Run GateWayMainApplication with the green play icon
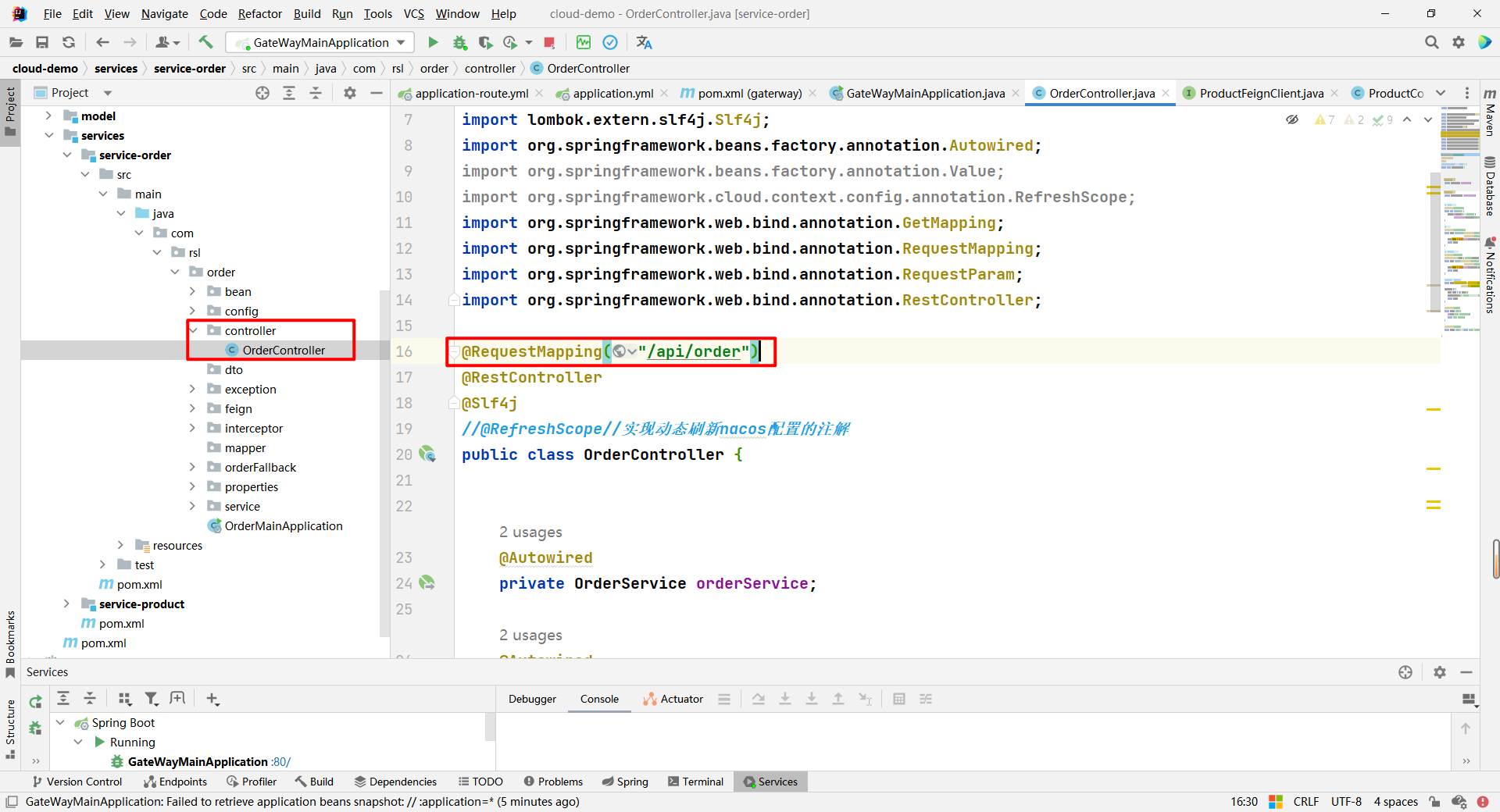The image size is (1500, 812). (x=433, y=42)
